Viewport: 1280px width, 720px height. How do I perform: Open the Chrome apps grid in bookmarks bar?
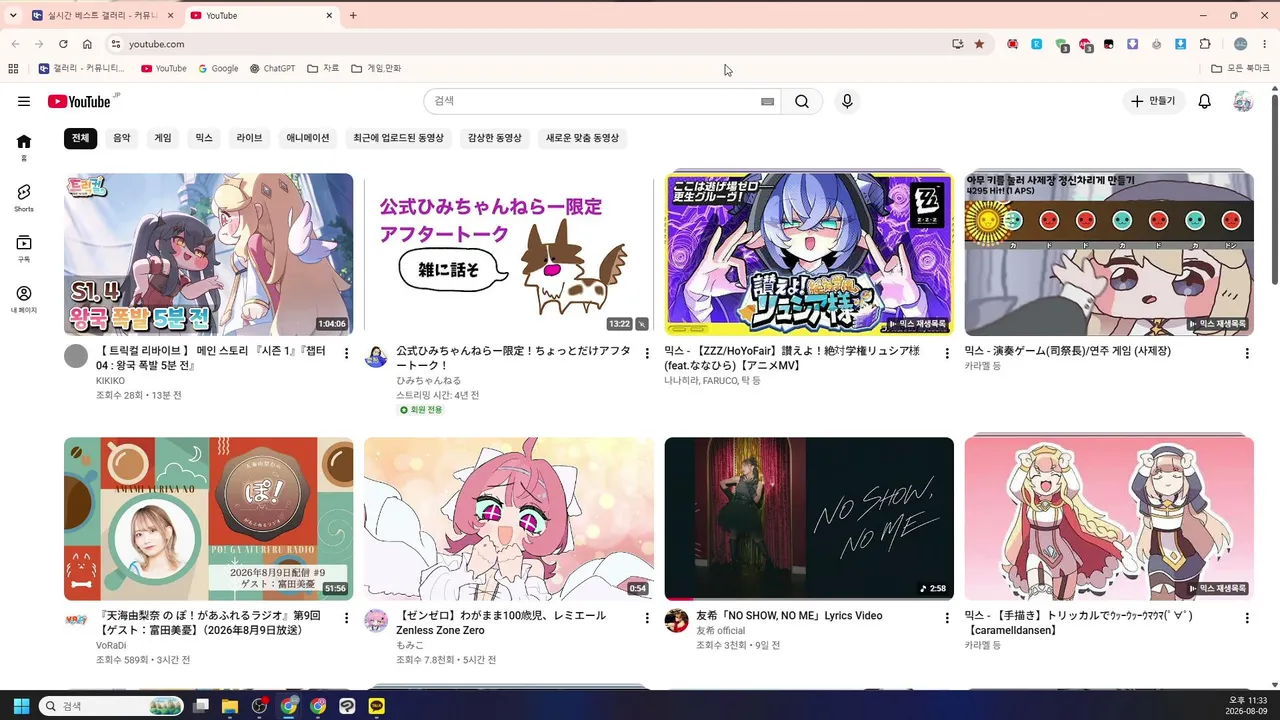(x=13, y=69)
